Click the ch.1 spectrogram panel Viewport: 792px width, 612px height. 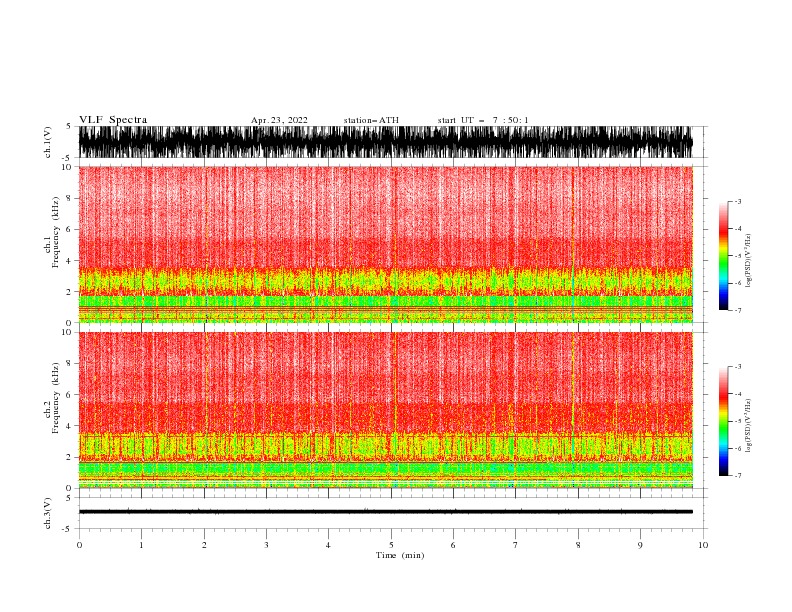pyautogui.click(x=385, y=244)
